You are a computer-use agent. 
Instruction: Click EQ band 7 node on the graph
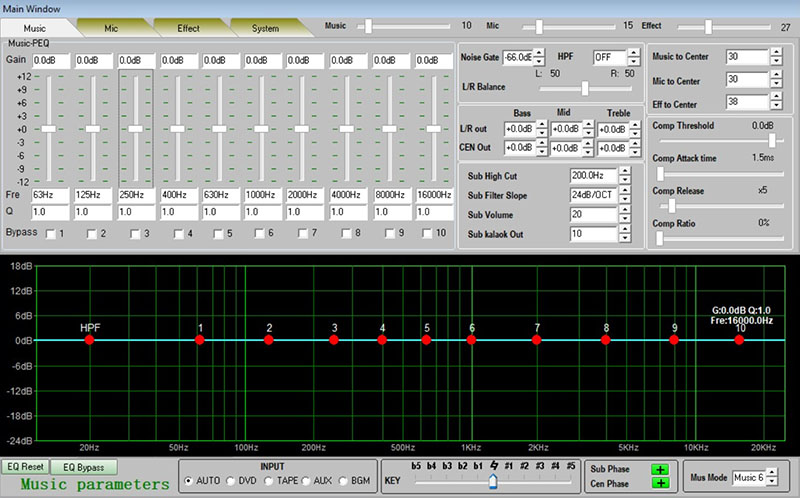pos(537,340)
